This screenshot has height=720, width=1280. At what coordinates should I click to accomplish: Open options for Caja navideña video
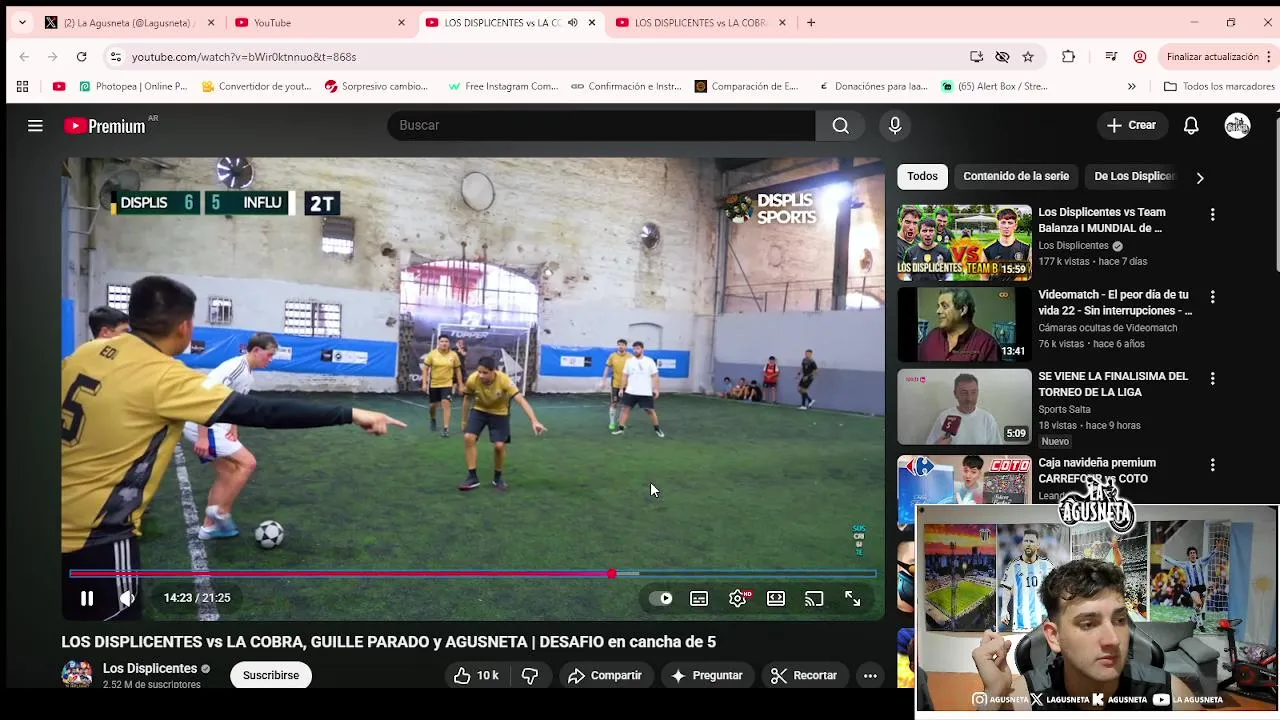coord(1212,465)
